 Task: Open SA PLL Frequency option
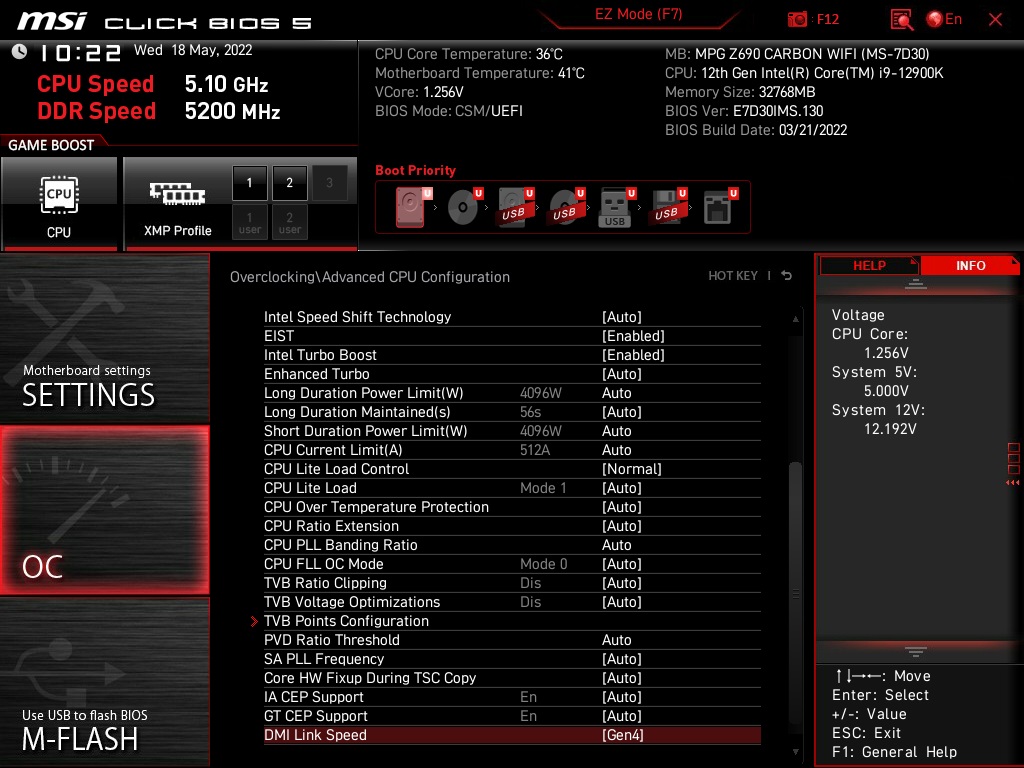coord(512,658)
